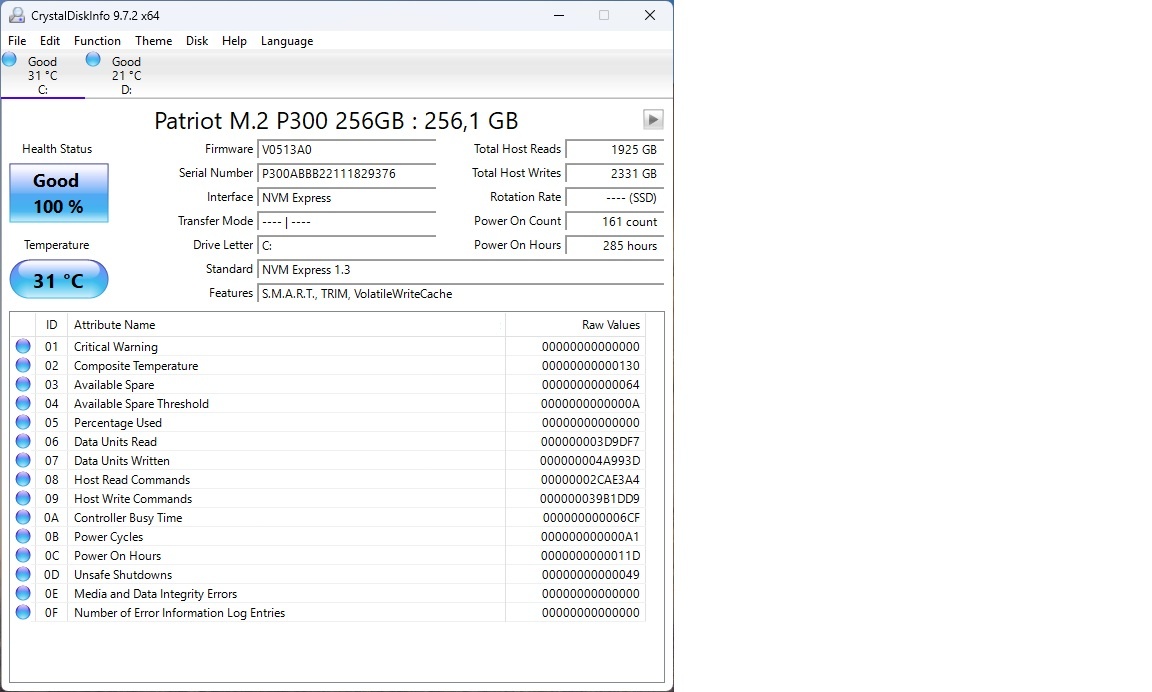Open the Theme menu
Viewport: 1152px width, 692px height.
(153, 41)
